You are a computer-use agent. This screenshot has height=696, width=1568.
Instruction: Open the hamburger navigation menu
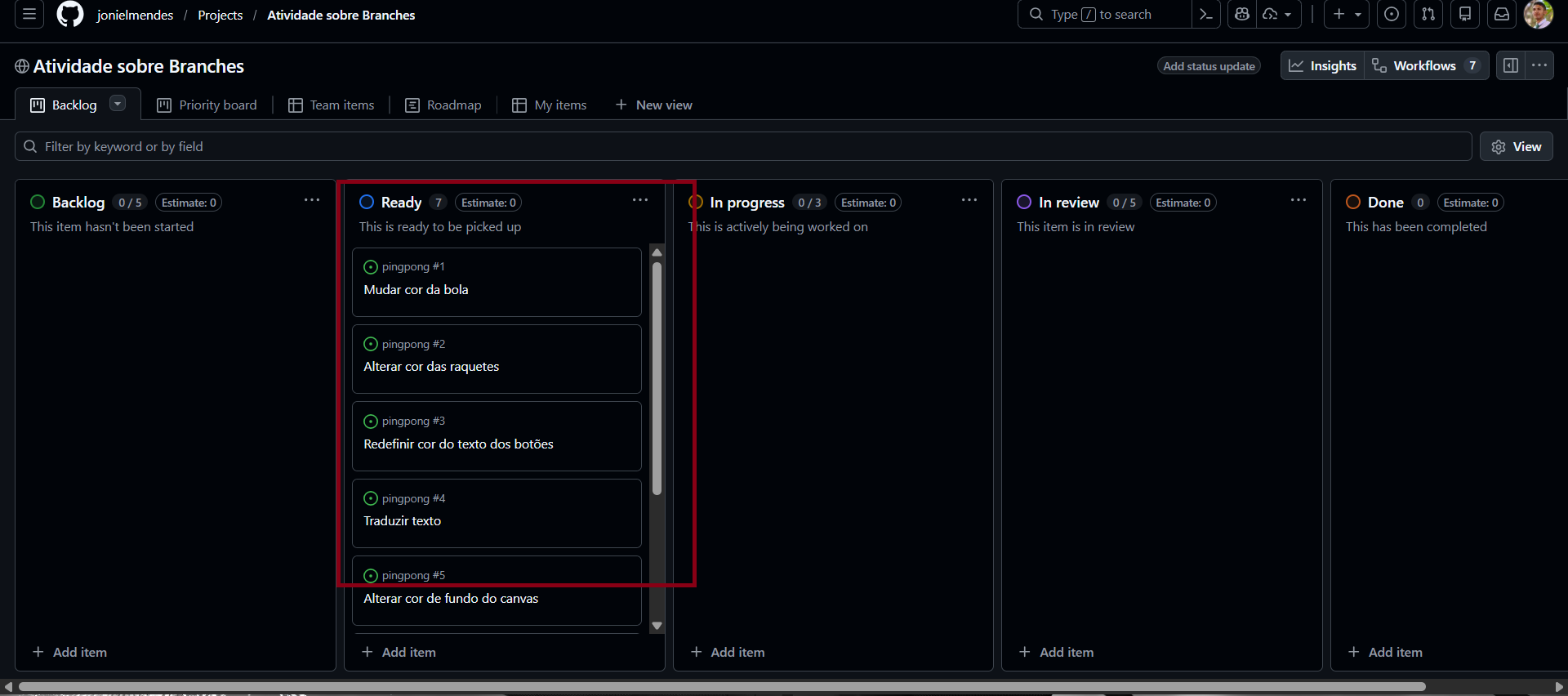click(x=29, y=15)
